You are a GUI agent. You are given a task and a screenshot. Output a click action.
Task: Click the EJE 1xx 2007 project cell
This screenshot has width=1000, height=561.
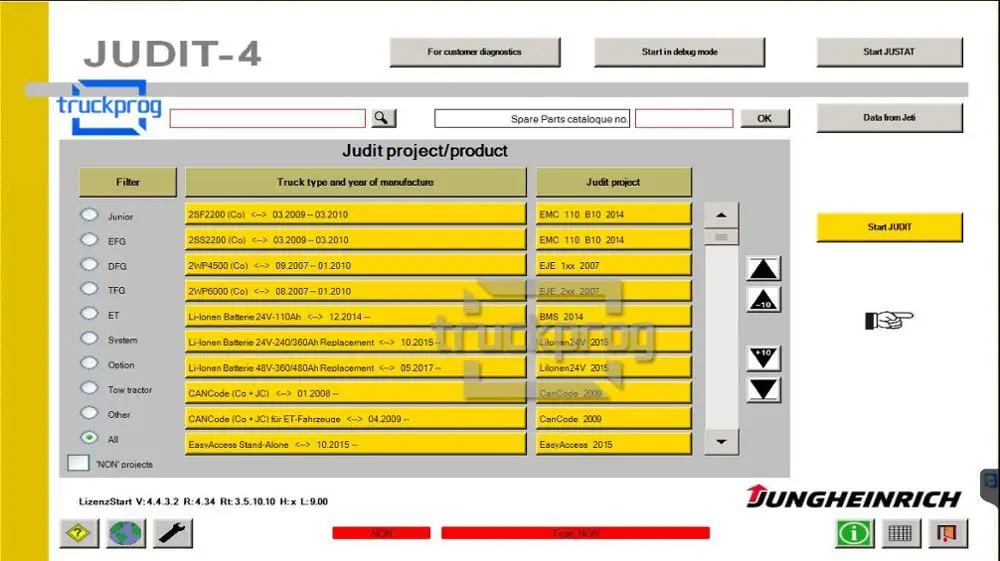click(x=614, y=265)
